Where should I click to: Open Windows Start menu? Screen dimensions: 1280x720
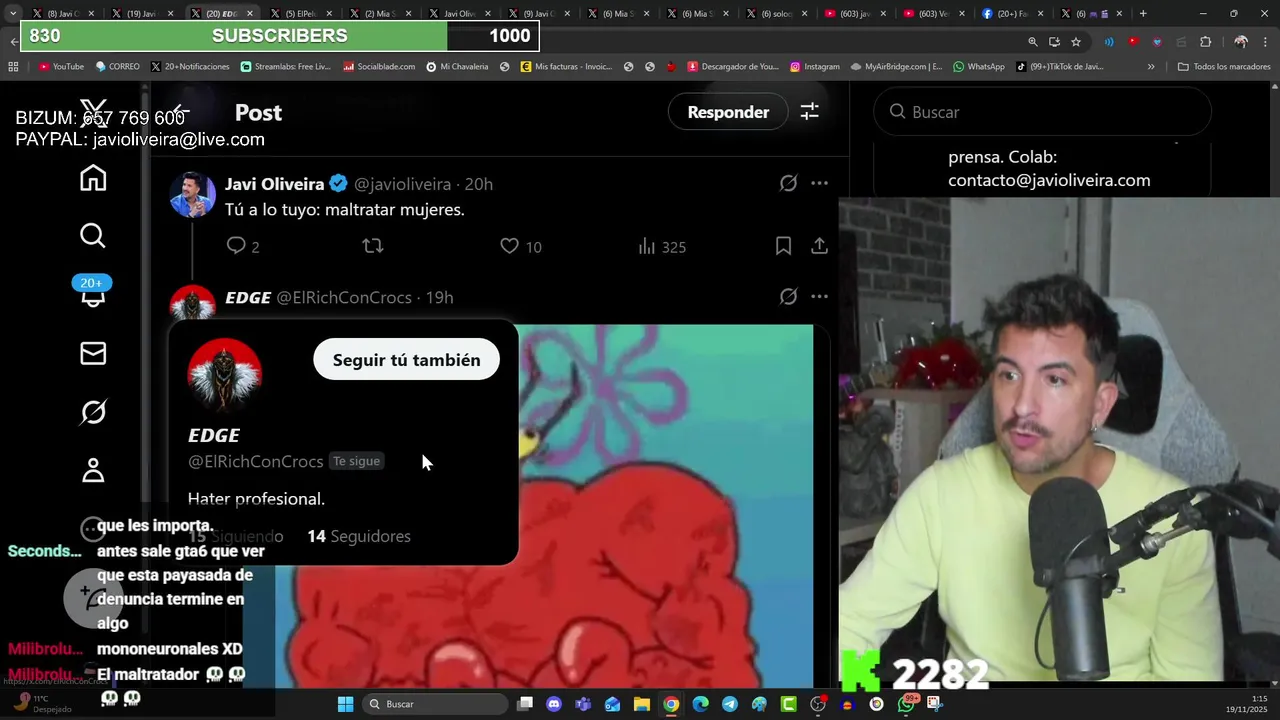coord(345,704)
